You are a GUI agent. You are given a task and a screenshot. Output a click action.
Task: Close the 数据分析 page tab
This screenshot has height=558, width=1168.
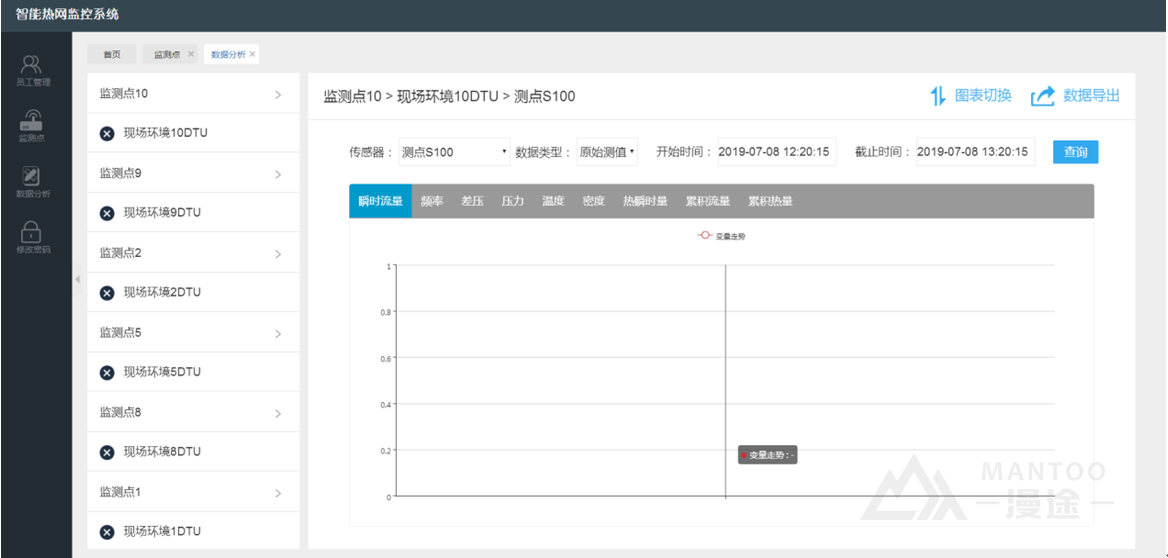[252, 54]
